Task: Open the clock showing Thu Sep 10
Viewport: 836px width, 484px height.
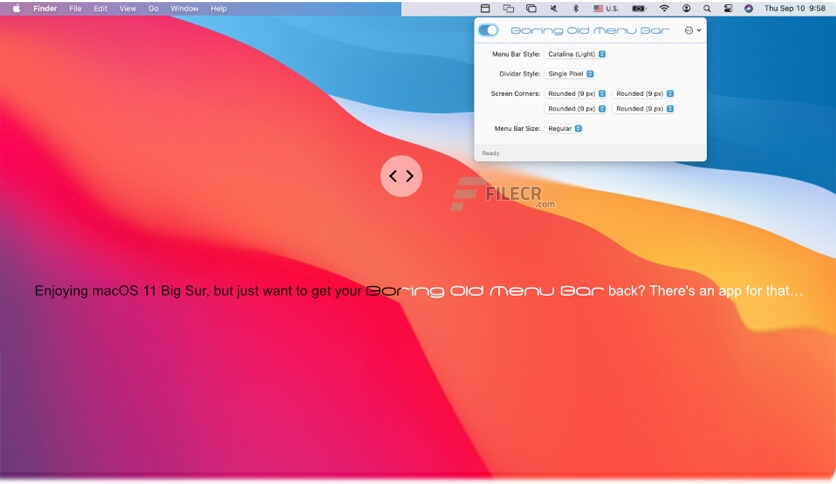Action: (x=795, y=9)
